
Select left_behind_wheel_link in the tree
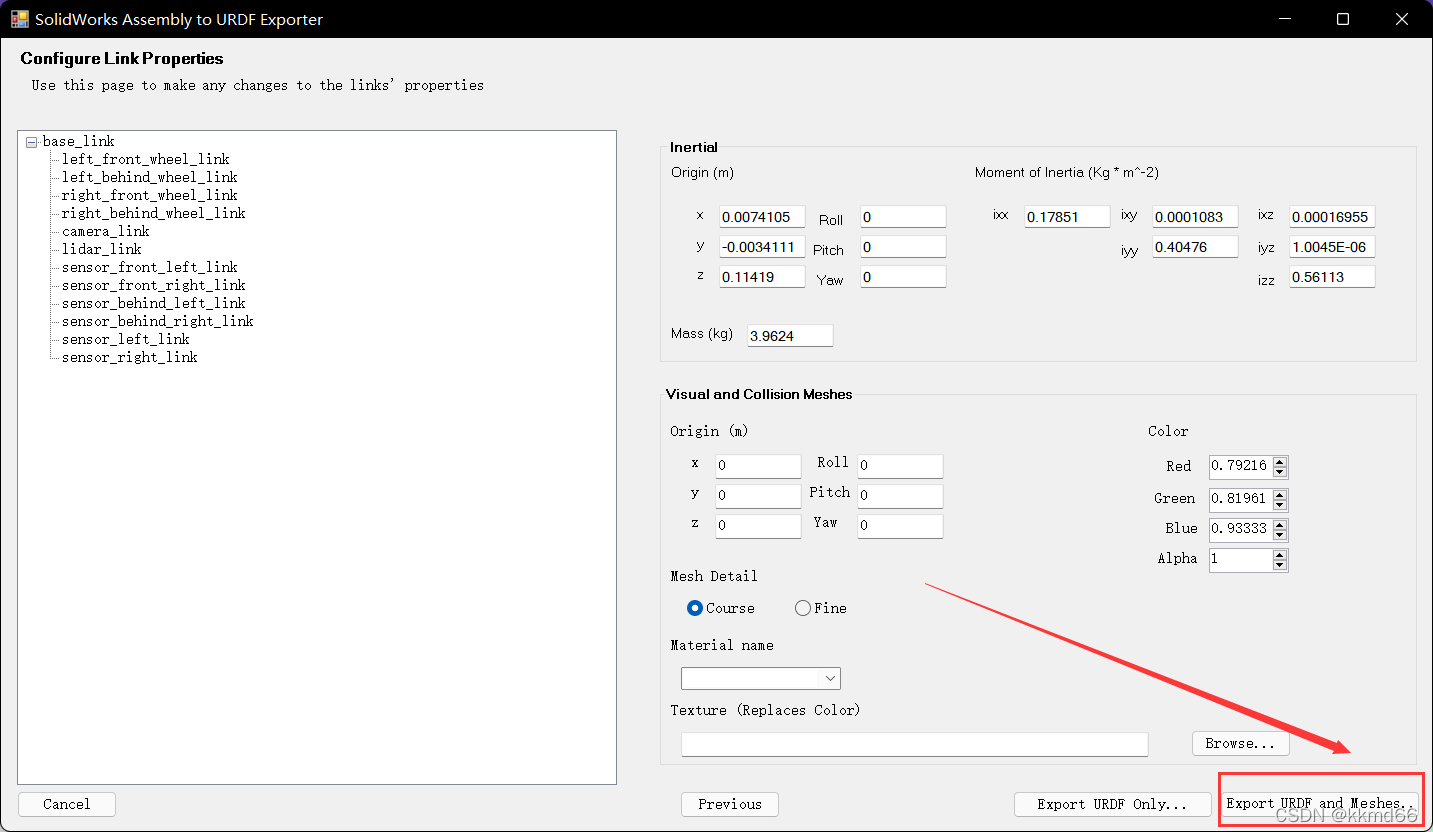click(150, 177)
